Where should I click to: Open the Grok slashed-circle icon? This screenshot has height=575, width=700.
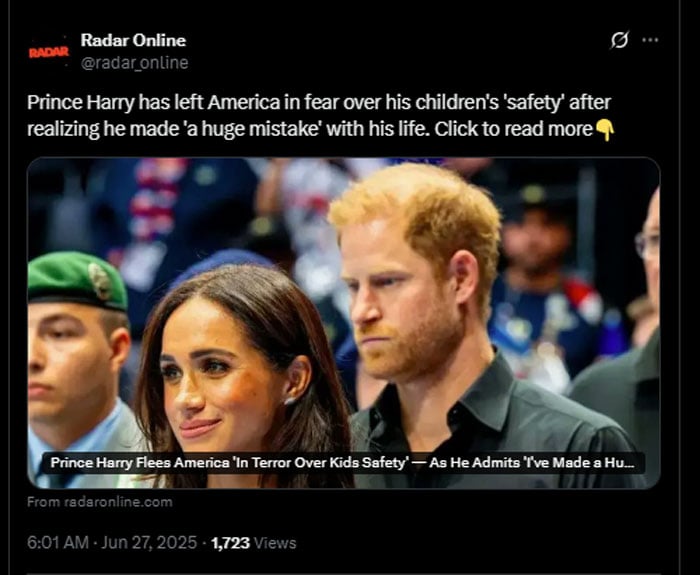pos(619,40)
